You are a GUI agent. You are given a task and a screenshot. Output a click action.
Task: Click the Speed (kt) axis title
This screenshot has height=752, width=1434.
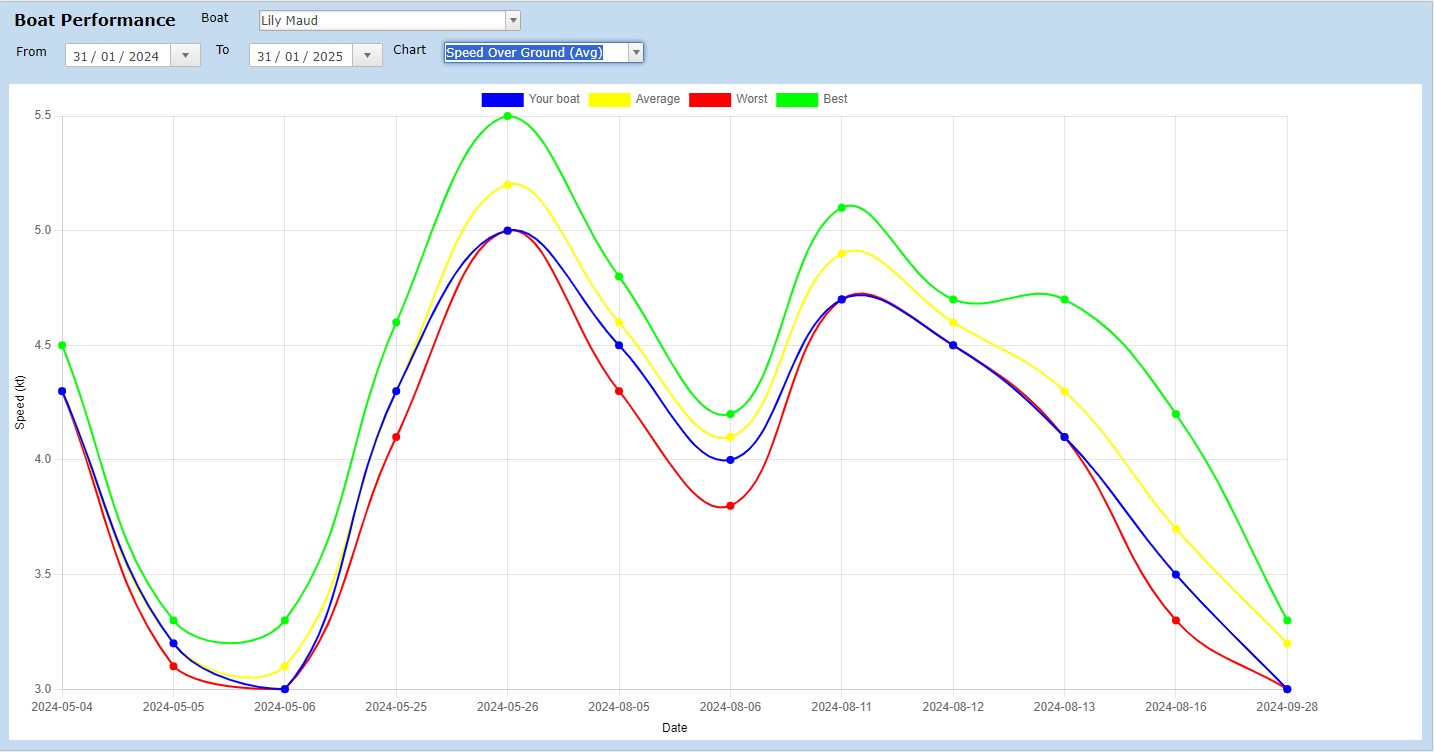pyautogui.click(x=19, y=402)
